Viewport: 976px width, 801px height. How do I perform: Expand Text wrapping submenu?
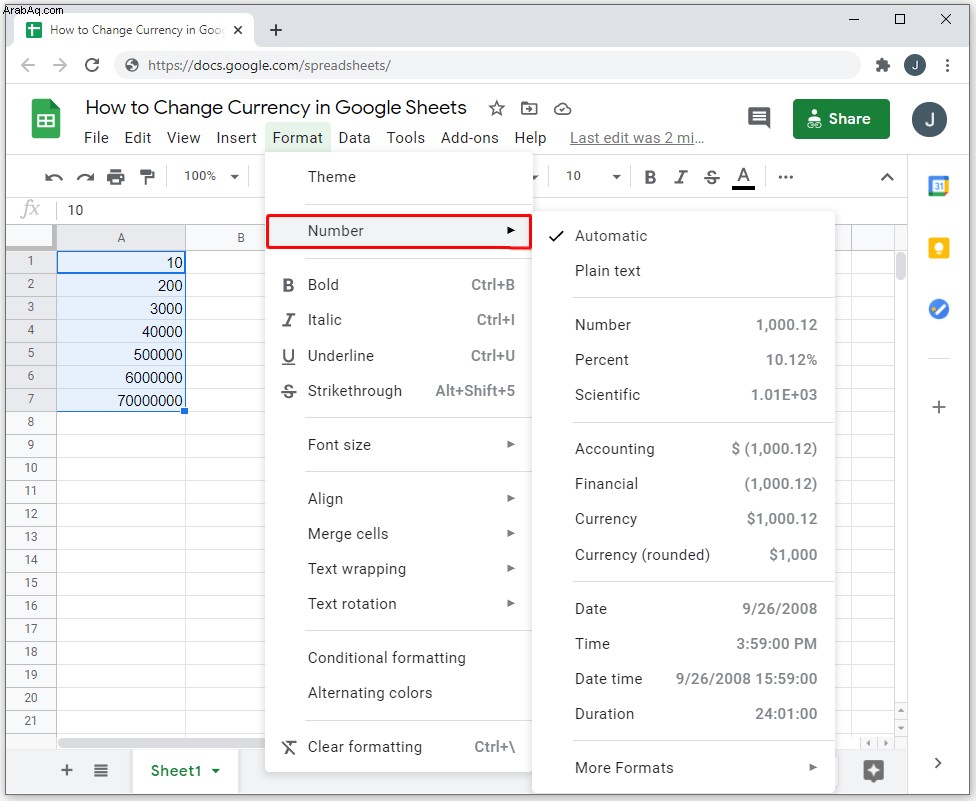(398, 569)
